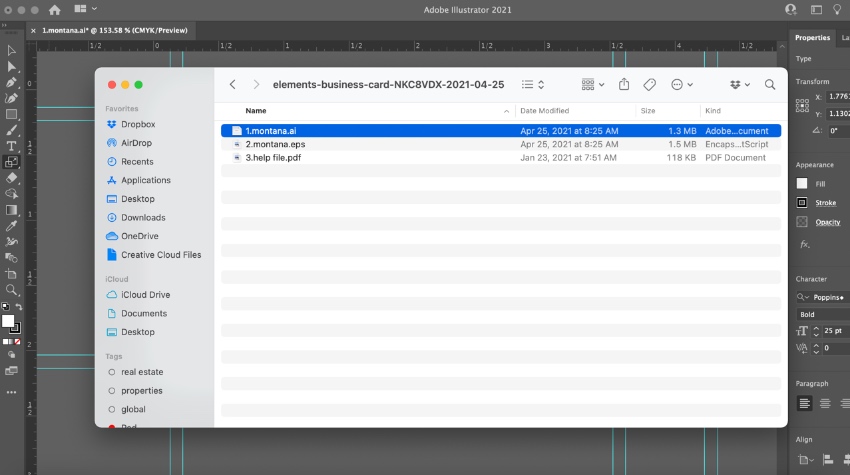The height and width of the screenshot is (475, 850).
Task: Select the Warp tool
Action: click(x=11, y=242)
